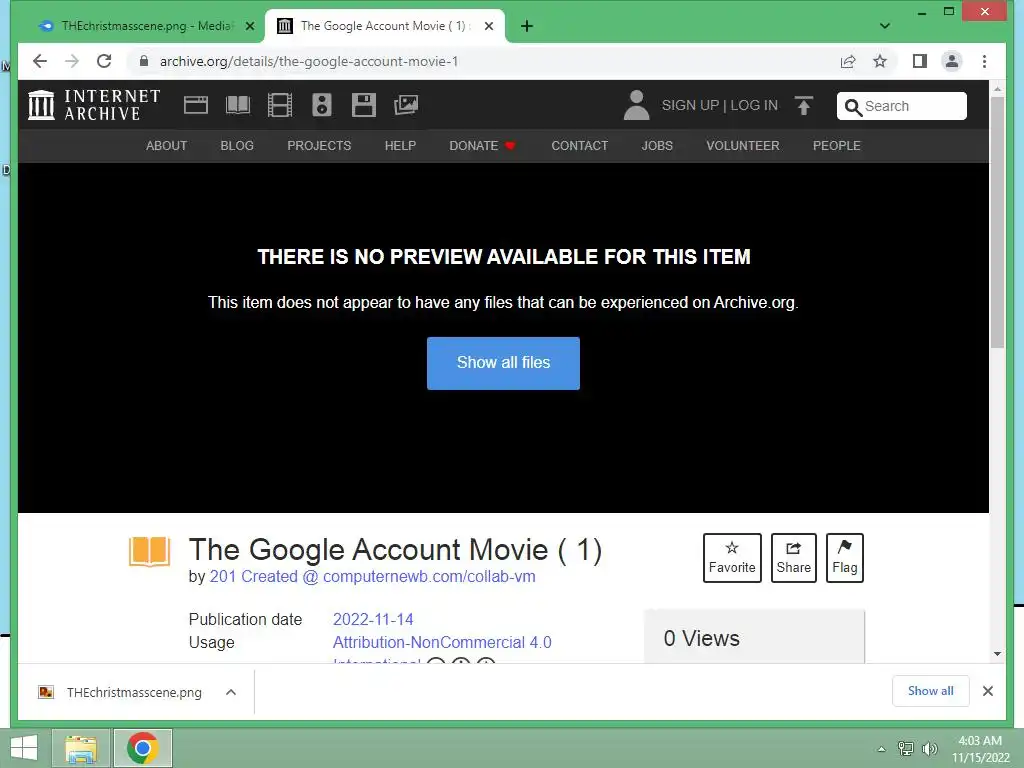Open the CONTACT menu item
Image resolution: width=1024 pixels, height=768 pixels.
pos(579,146)
